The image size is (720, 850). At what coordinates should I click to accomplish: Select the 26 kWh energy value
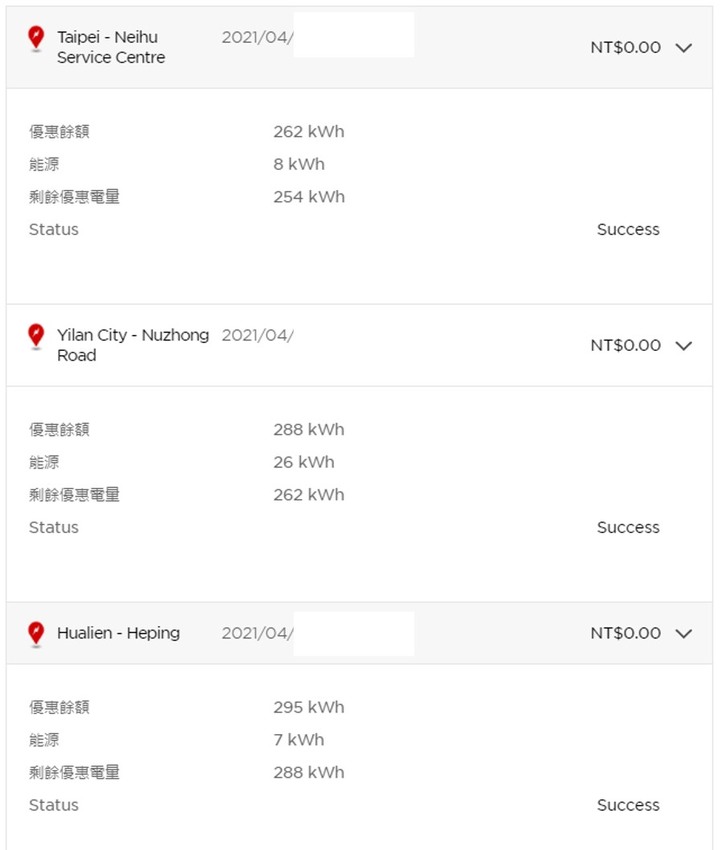pyautogui.click(x=304, y=462)
